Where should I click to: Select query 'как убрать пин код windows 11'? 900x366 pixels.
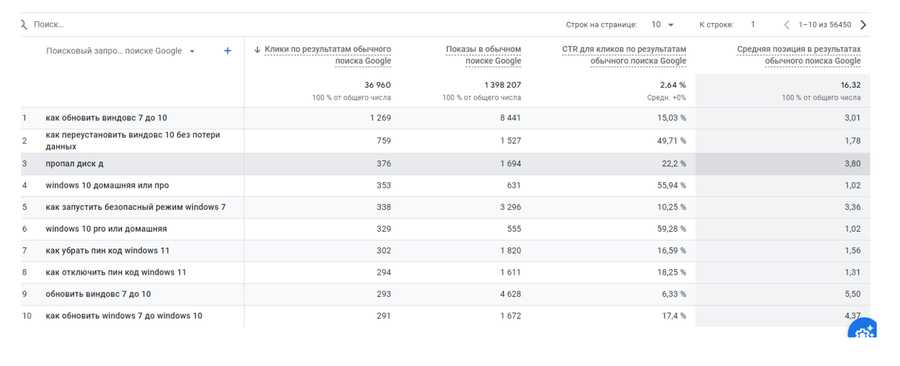tap(107, 251)
